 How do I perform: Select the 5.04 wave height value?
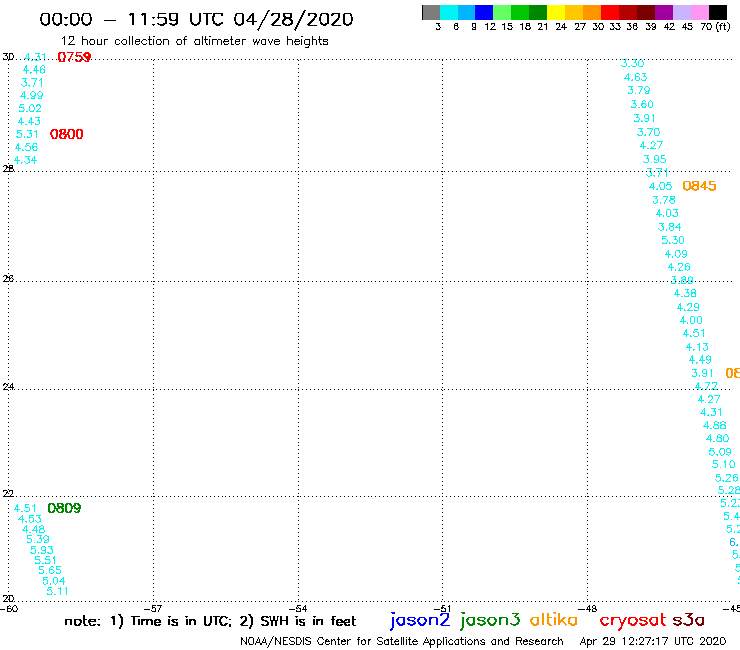click(54, 581)
